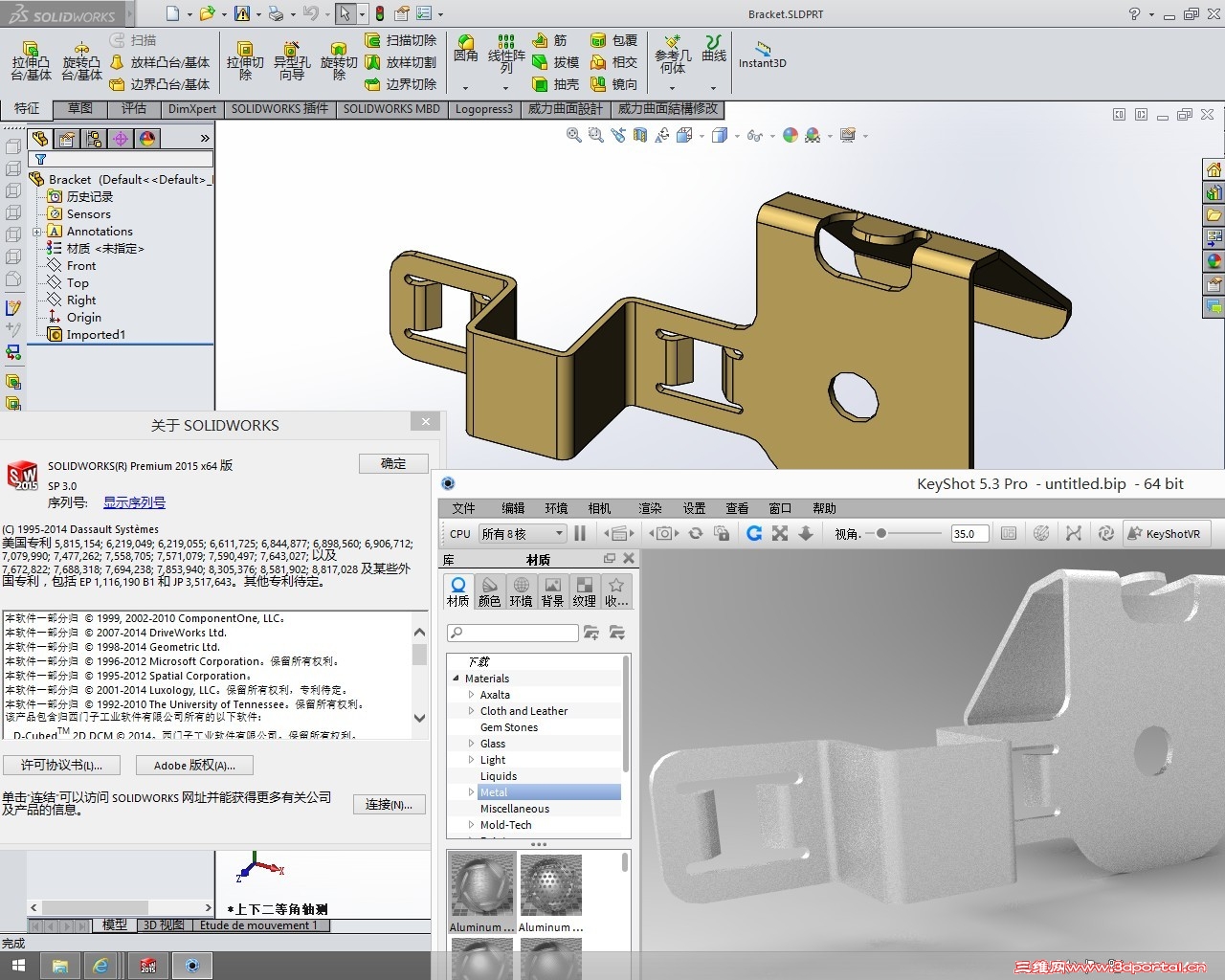Image resolution: width=1225 pixels, height=980 pixels.
Task: Open the ConfigurationManager tab icon
Action: 94,139
